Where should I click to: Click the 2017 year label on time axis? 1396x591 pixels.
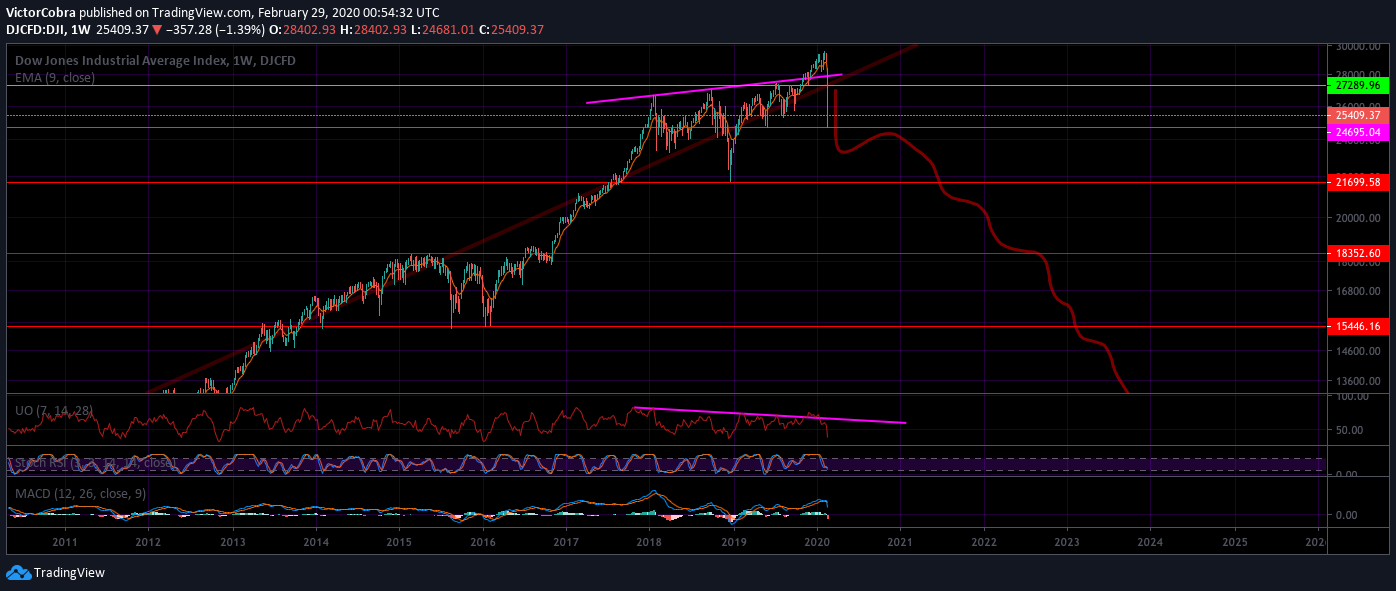pyautogui.click(x=567, y=542)
